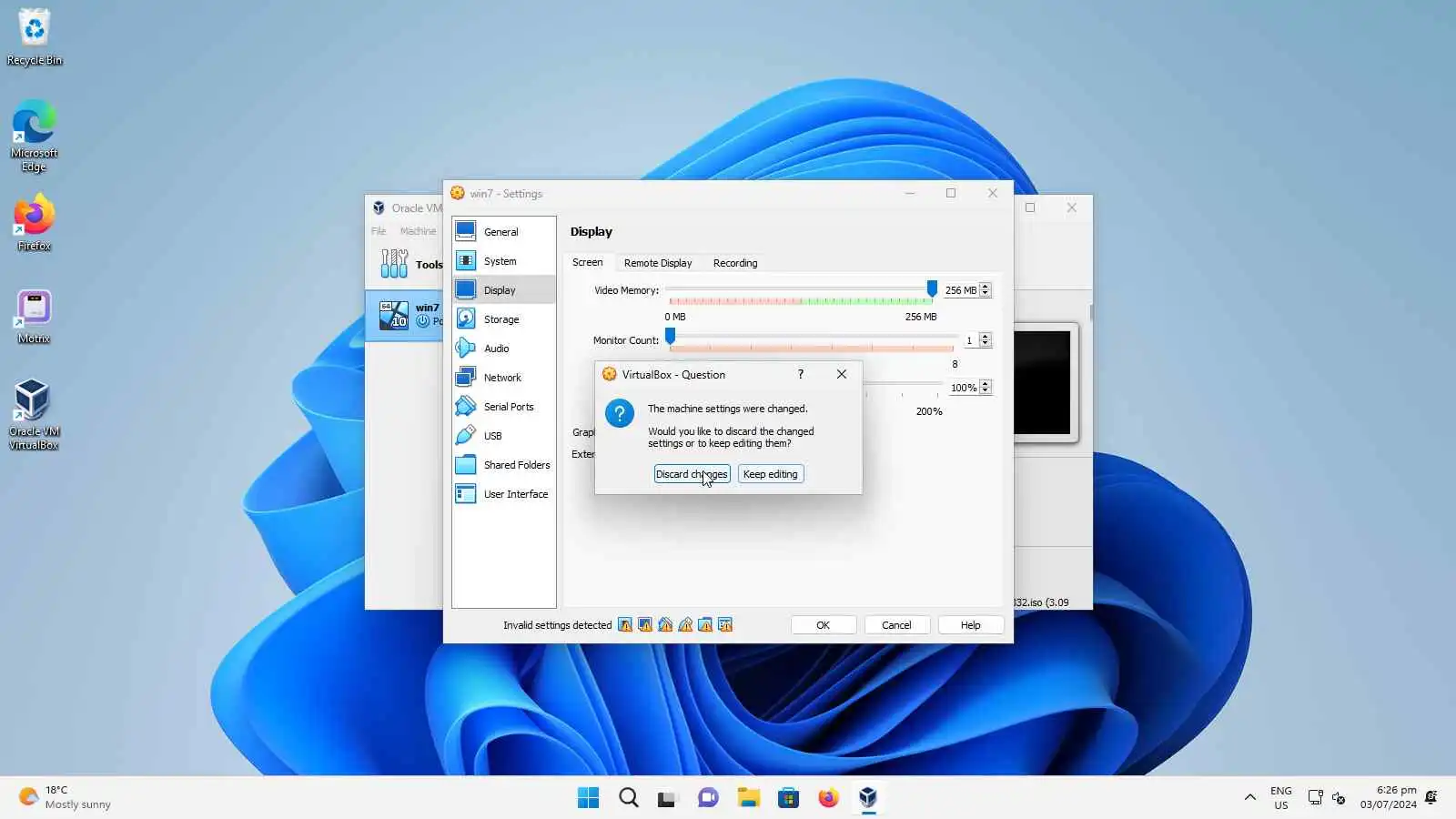This screenshot has height=819, width=1456.
Task: Click the Discard changes button
Action: [692, 474]
